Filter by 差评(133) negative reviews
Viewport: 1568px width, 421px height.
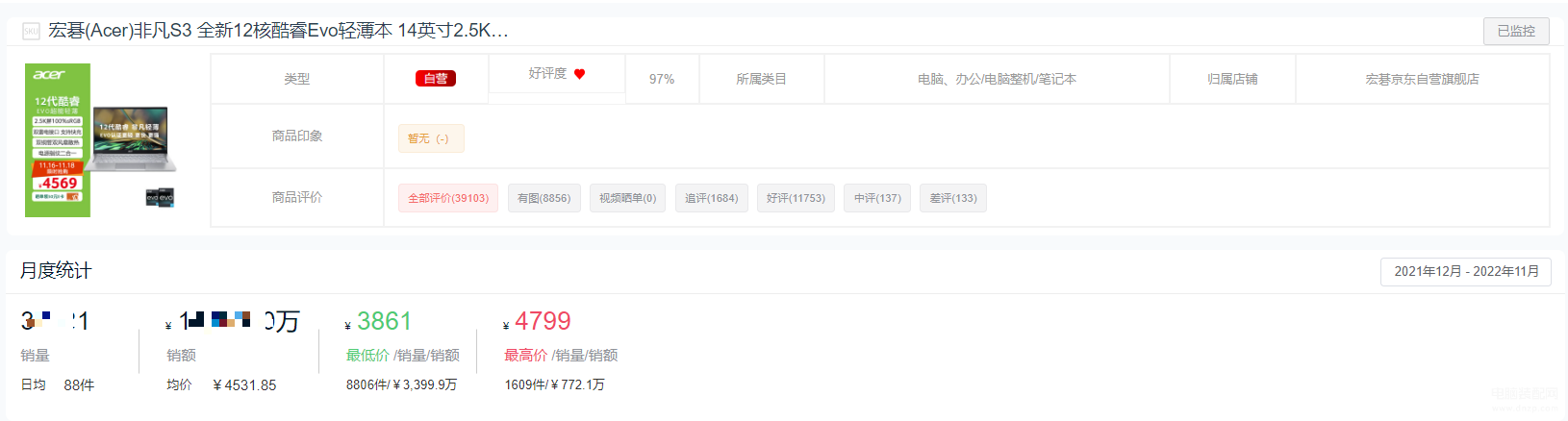coord(953,198)
